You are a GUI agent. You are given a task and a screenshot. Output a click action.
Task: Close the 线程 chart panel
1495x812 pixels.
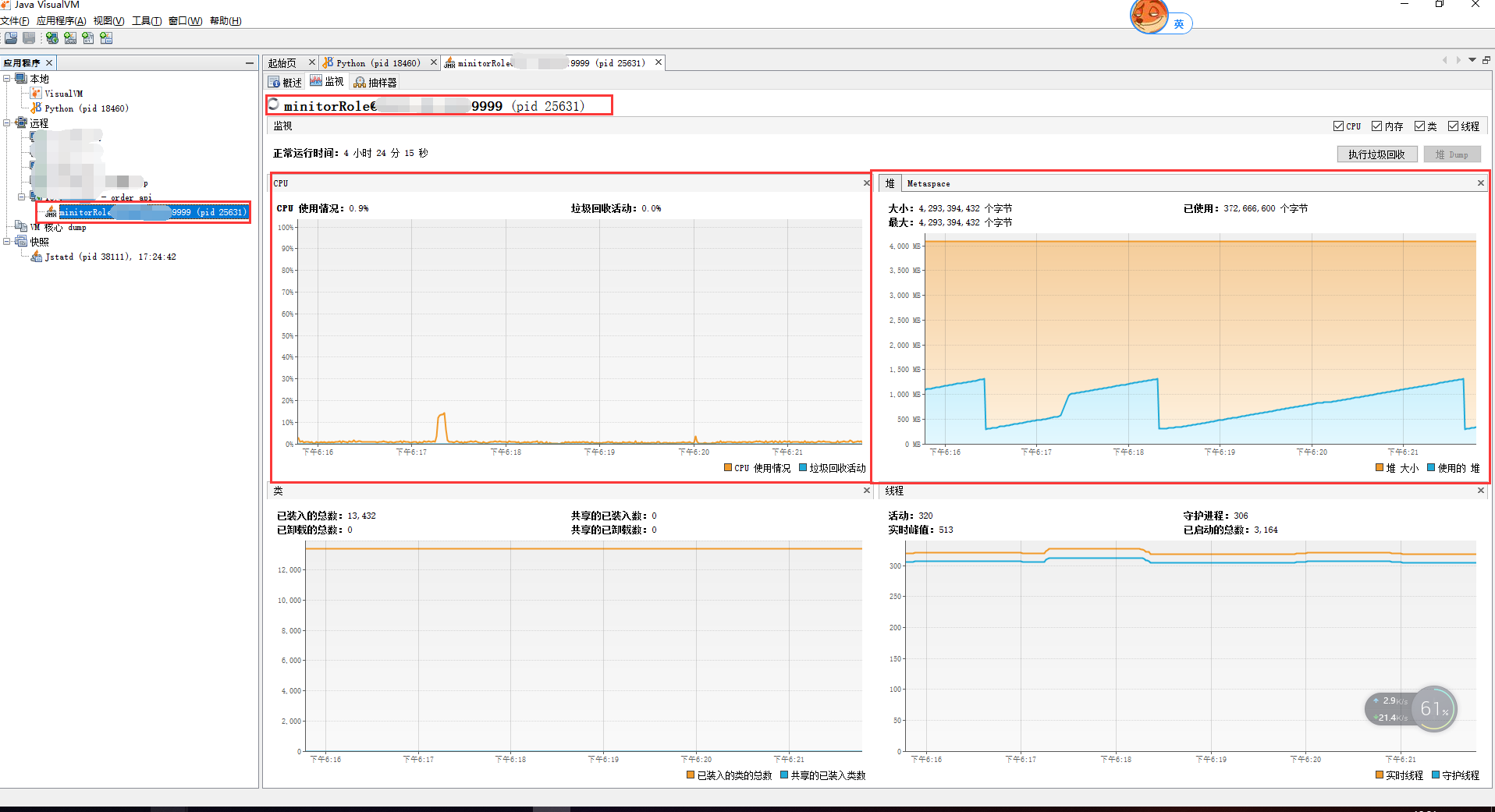(x=1481, y=491)
